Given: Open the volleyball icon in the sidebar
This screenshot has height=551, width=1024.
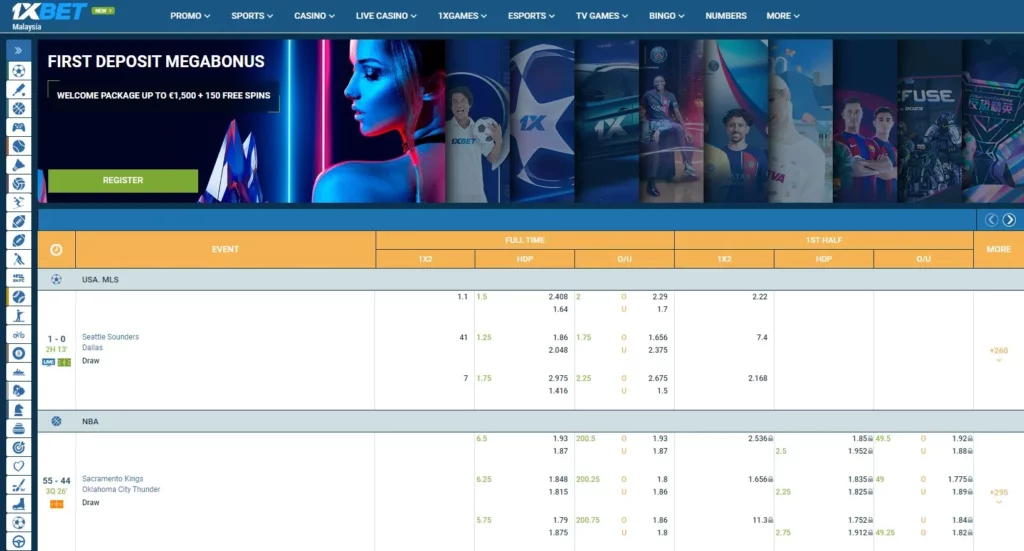Looking at the screenshot, I should click(18, 184).
